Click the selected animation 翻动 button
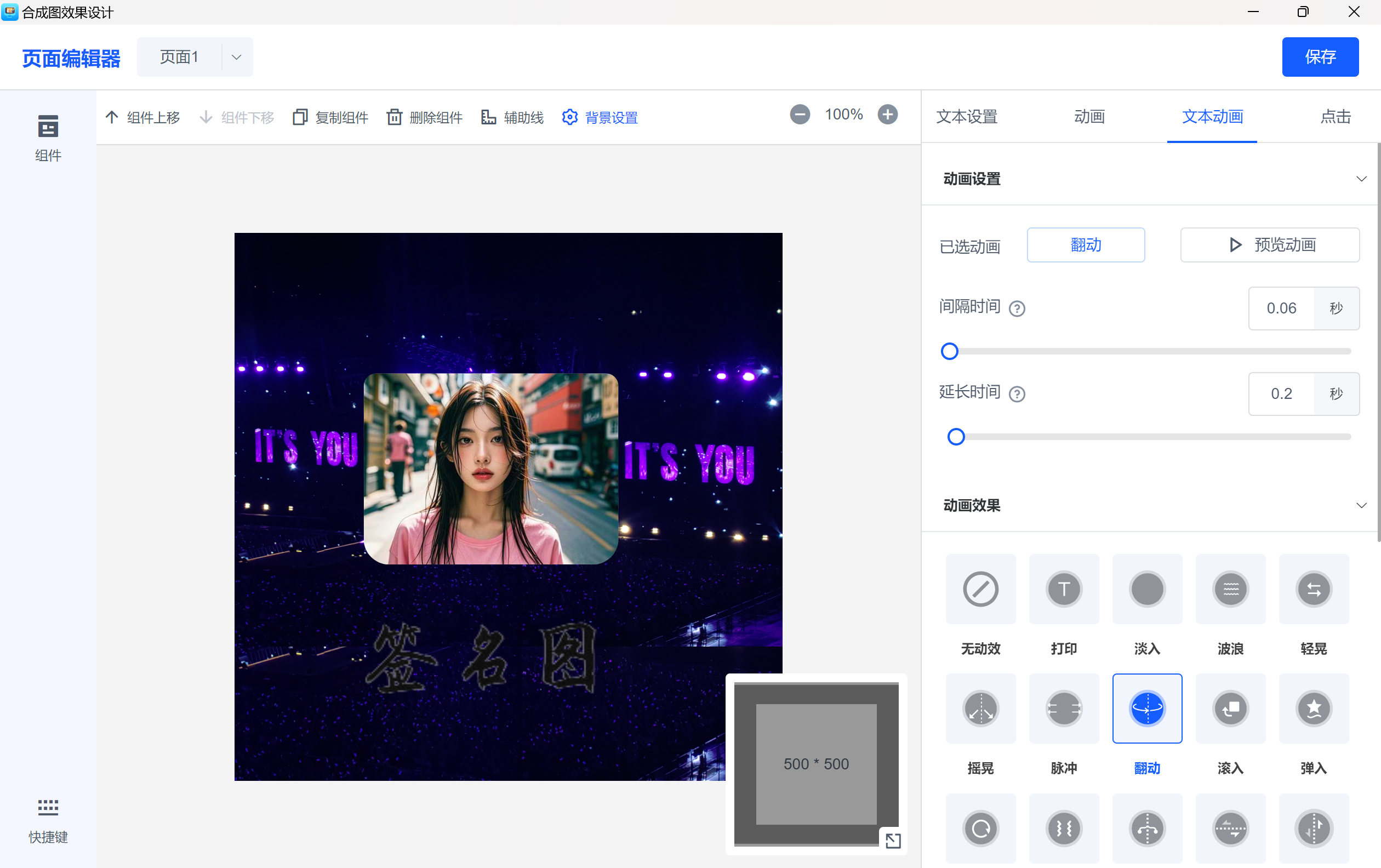This screenshot has height=868, width=1381. click(1086, 245)
